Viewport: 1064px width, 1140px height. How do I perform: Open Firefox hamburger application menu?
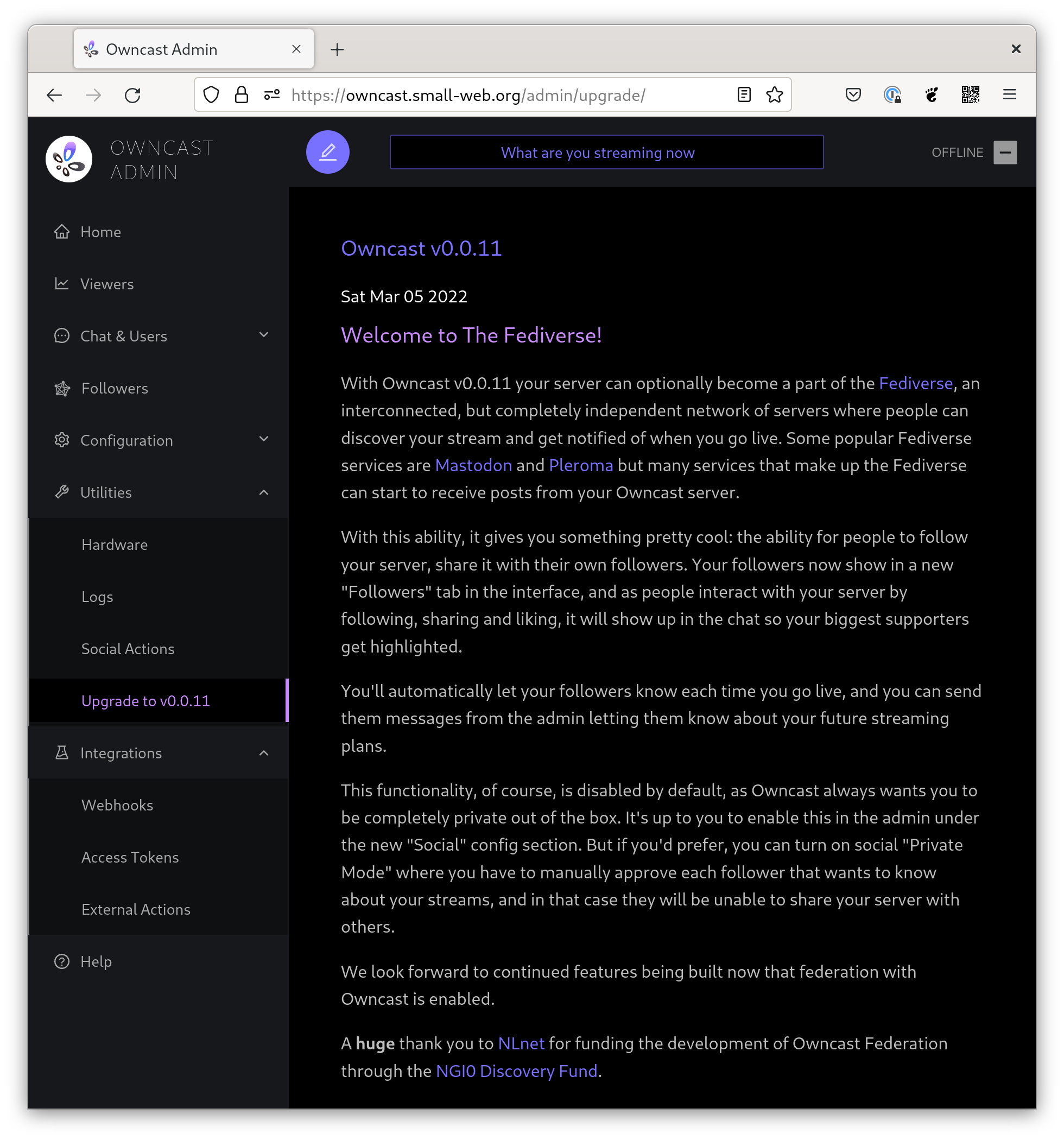pyautogui.click(x=1010, y=94)
